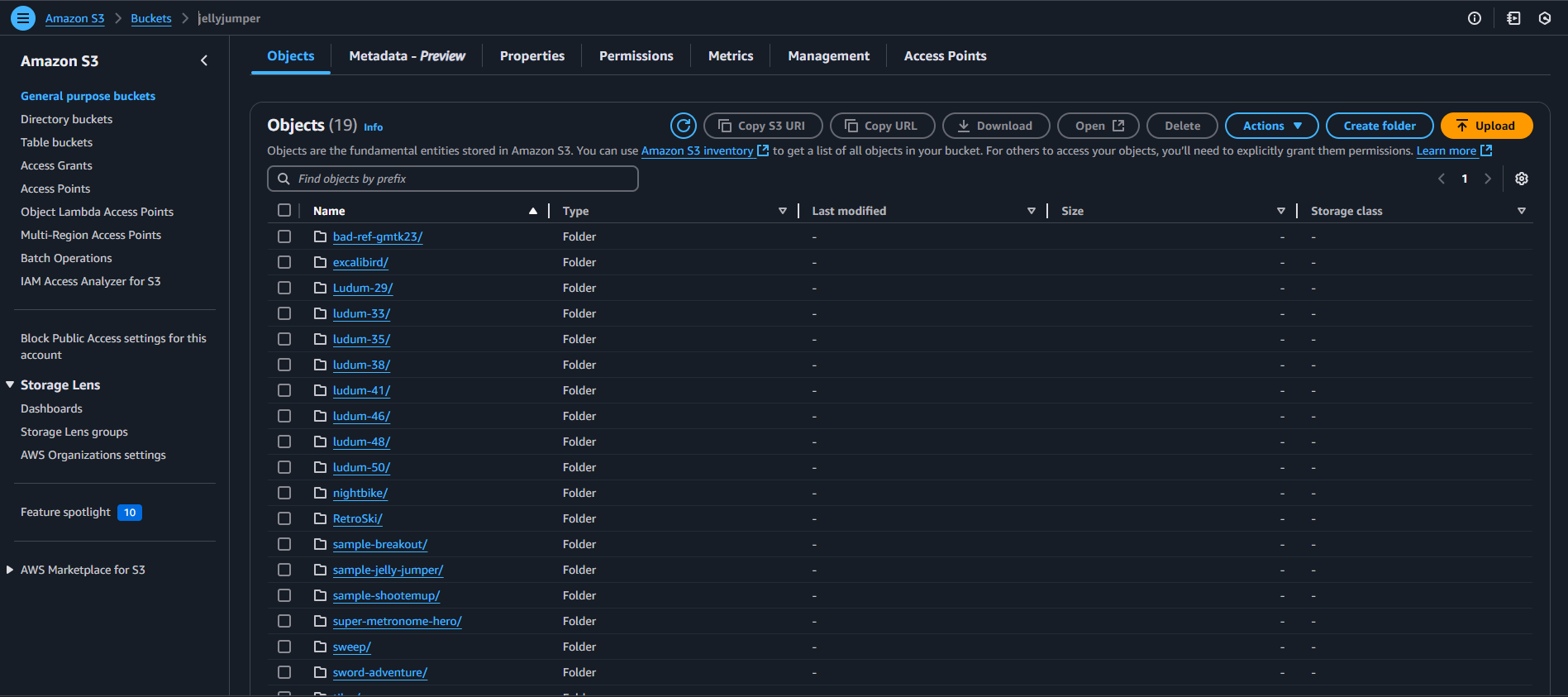
Task: Check the box for excalibird folder
Action: coord(284,262)
